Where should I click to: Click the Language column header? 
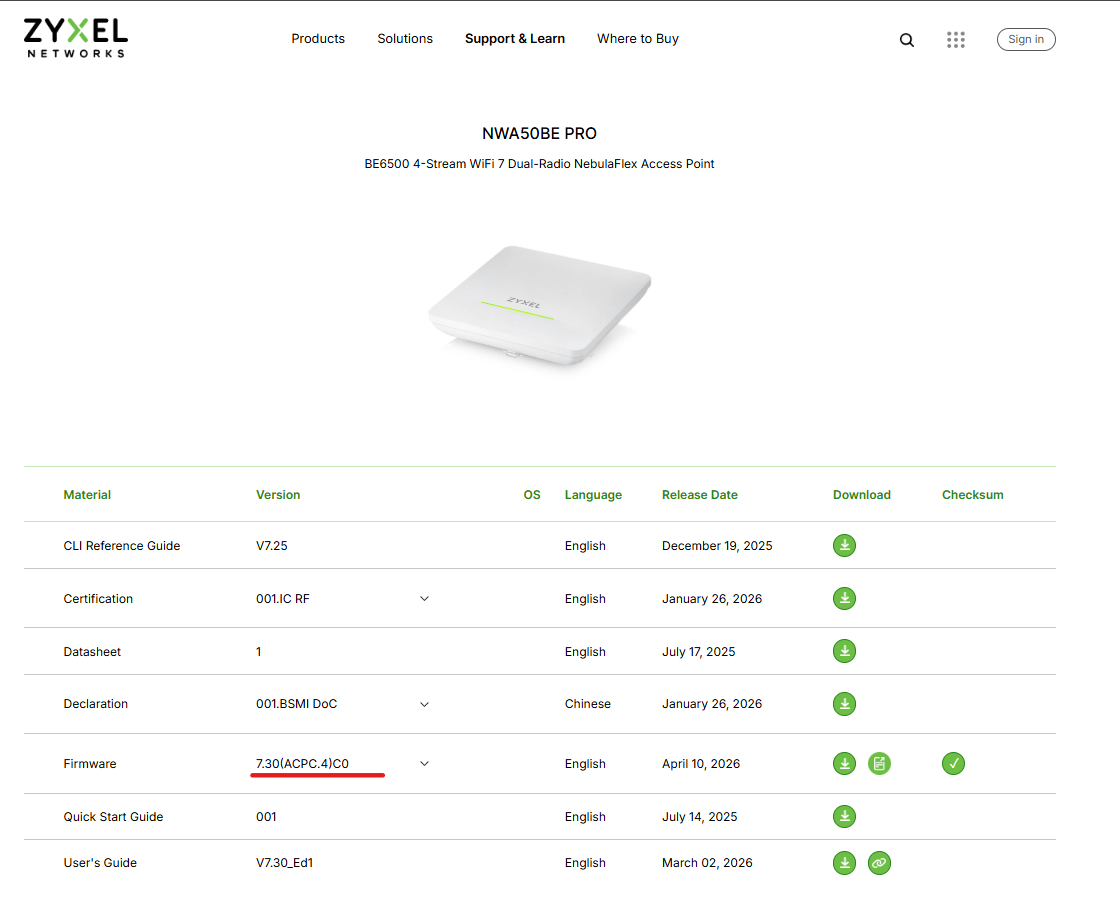click(593, 495)
